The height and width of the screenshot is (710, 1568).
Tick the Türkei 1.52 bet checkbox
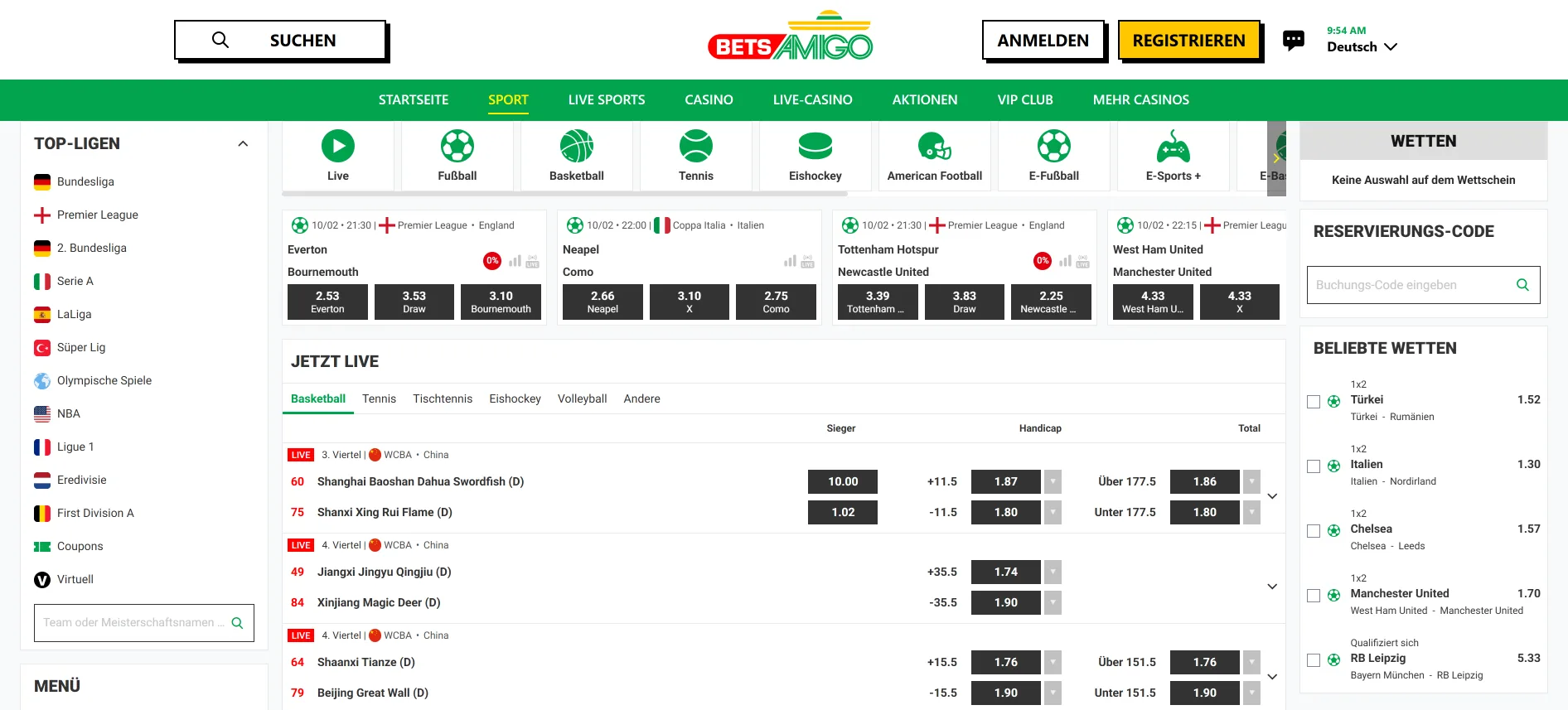(1314, 402)
